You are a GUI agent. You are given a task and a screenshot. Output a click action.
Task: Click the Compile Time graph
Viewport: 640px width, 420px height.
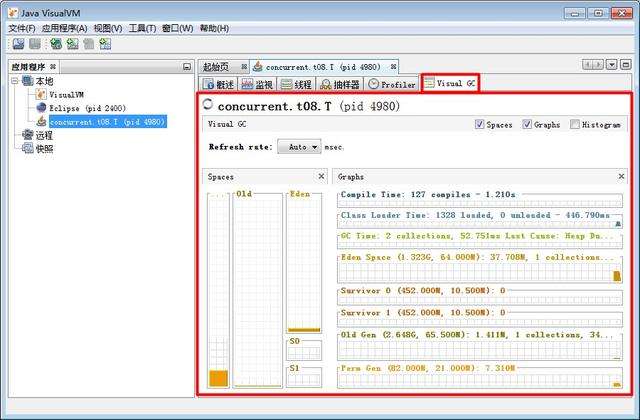coord(480,199)
